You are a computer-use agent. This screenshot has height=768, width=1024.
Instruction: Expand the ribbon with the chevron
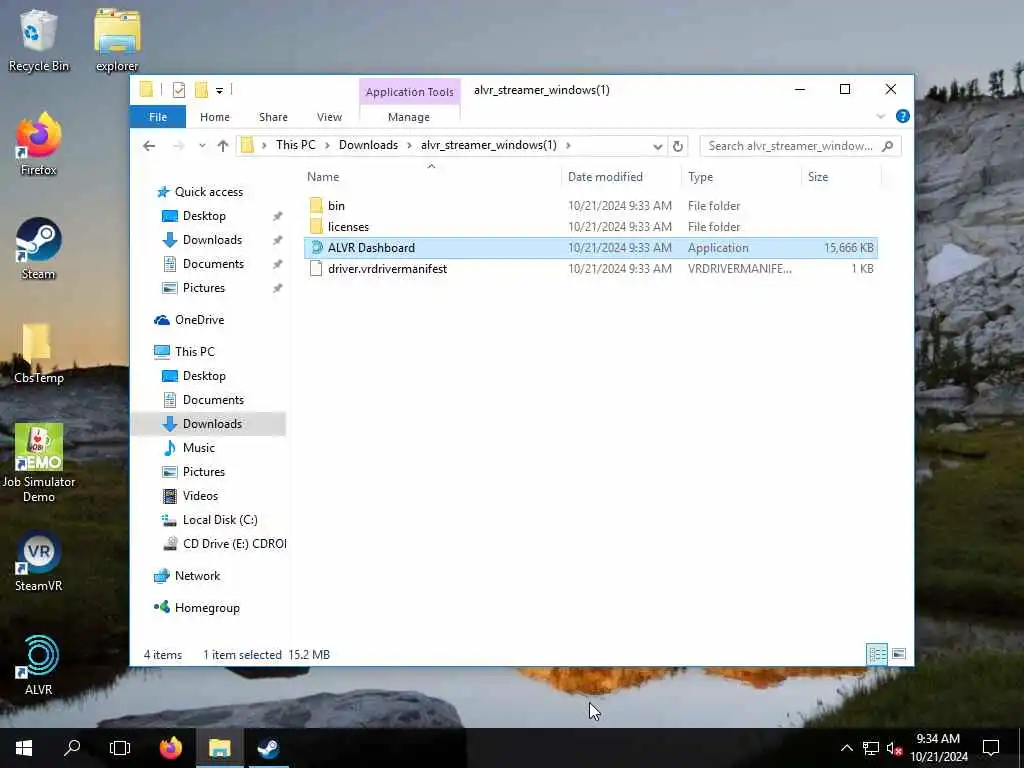click(880, 116)
